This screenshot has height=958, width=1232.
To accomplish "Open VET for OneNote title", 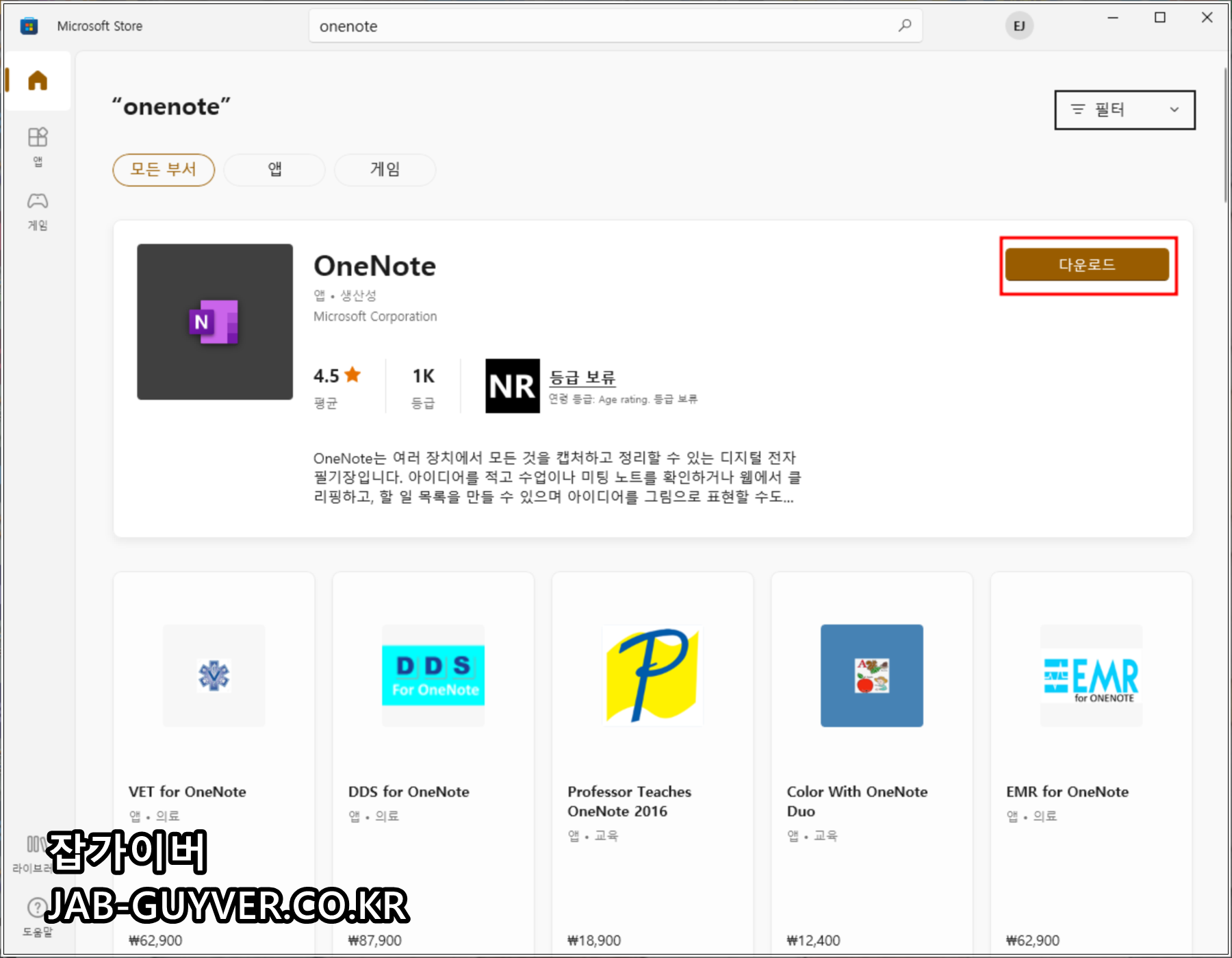I will [188, 792].
